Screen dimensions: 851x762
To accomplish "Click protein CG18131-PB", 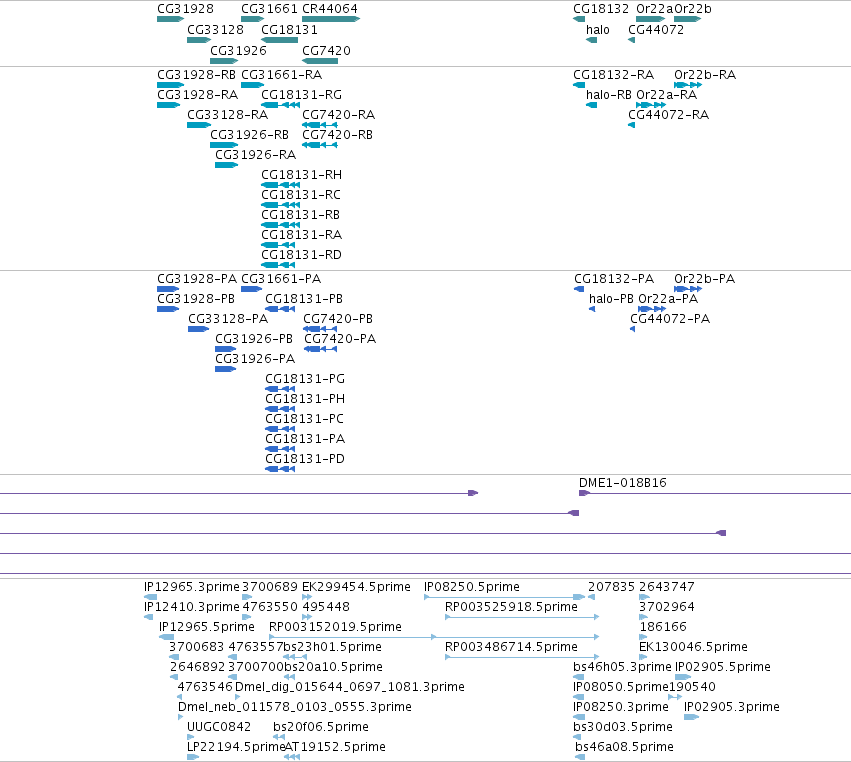I will pos(304,299).
